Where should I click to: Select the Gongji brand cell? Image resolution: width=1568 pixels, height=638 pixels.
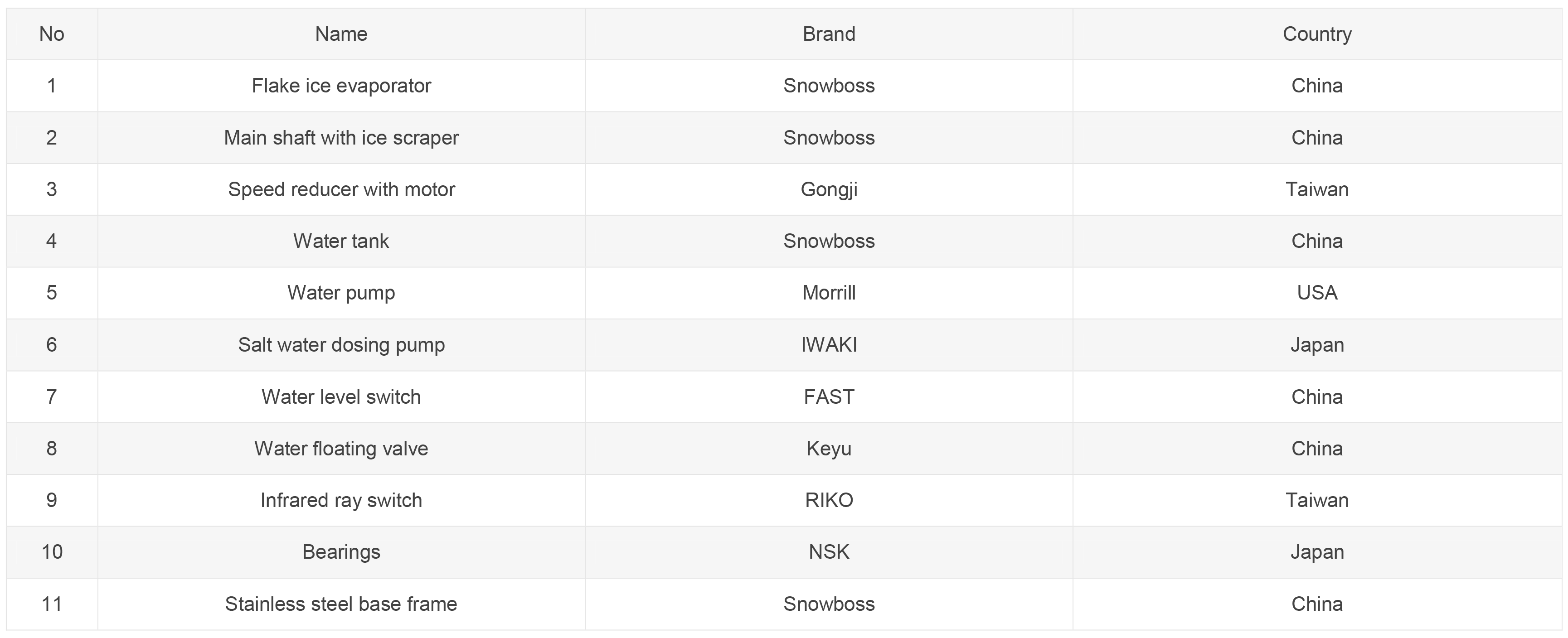(829, 189)
